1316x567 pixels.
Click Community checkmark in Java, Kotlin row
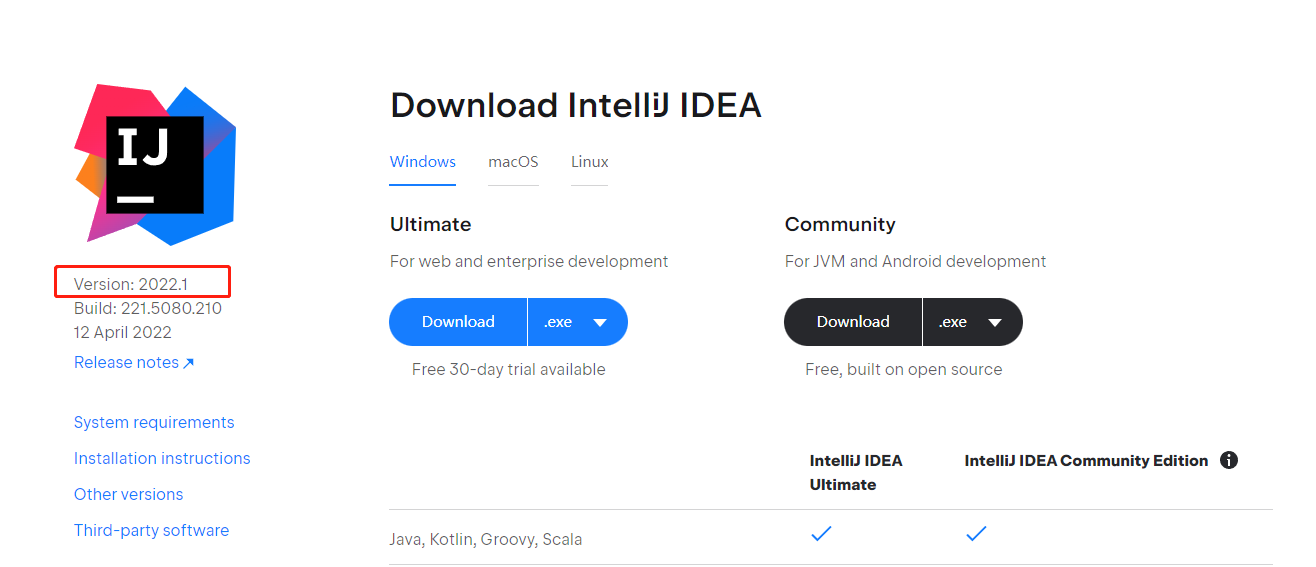pyautogui.click(x=976, y=535)
